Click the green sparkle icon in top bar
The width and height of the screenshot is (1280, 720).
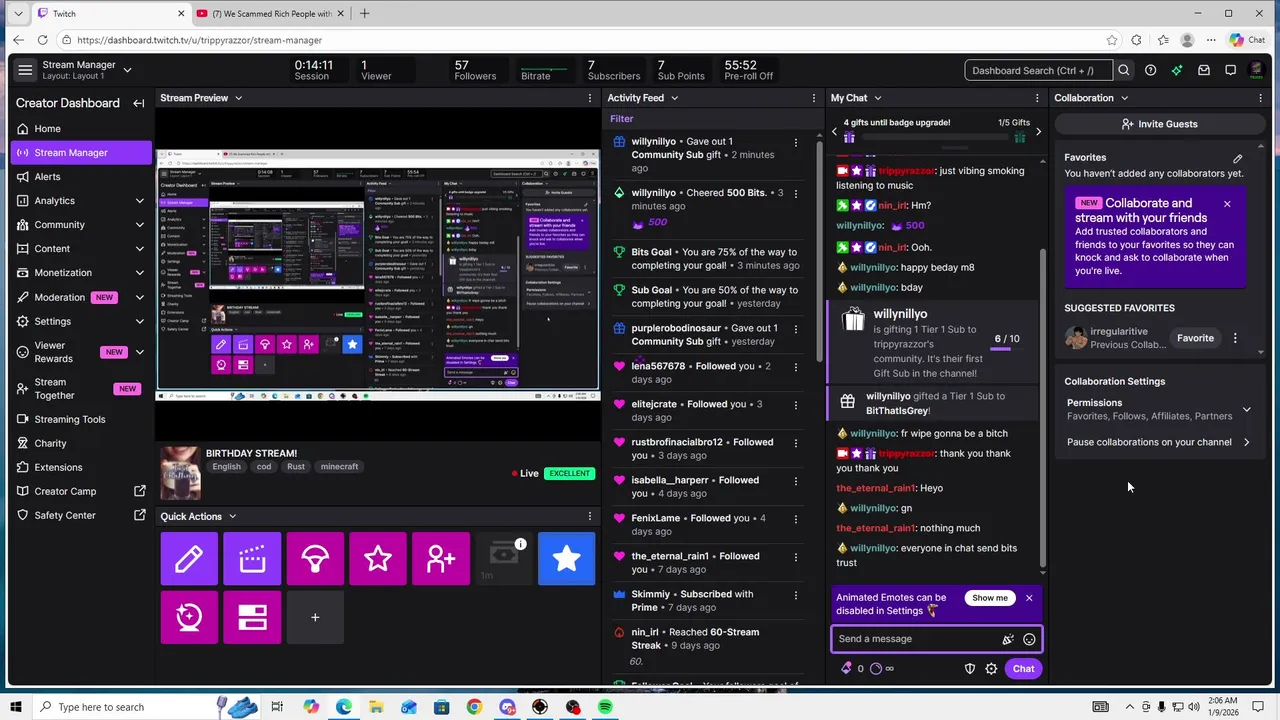click(x=1177, y=70)
